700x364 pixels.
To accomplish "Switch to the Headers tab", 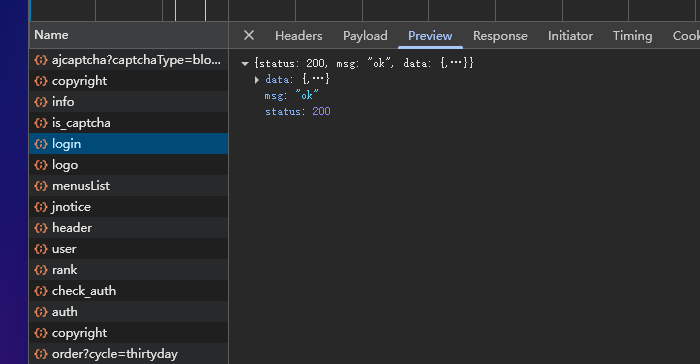I will [299, 36].
